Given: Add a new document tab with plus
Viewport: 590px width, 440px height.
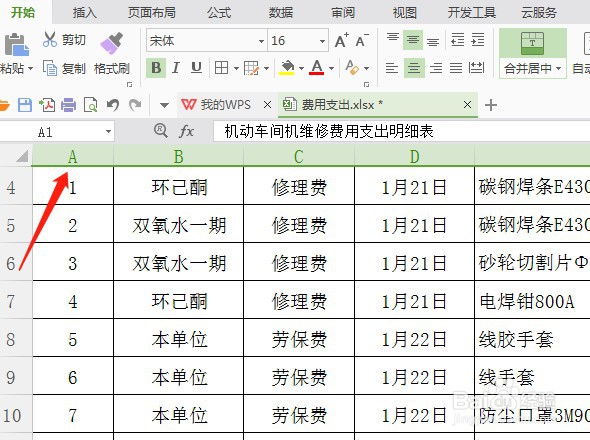Looking at the screenshot, I should click(491, 105).
